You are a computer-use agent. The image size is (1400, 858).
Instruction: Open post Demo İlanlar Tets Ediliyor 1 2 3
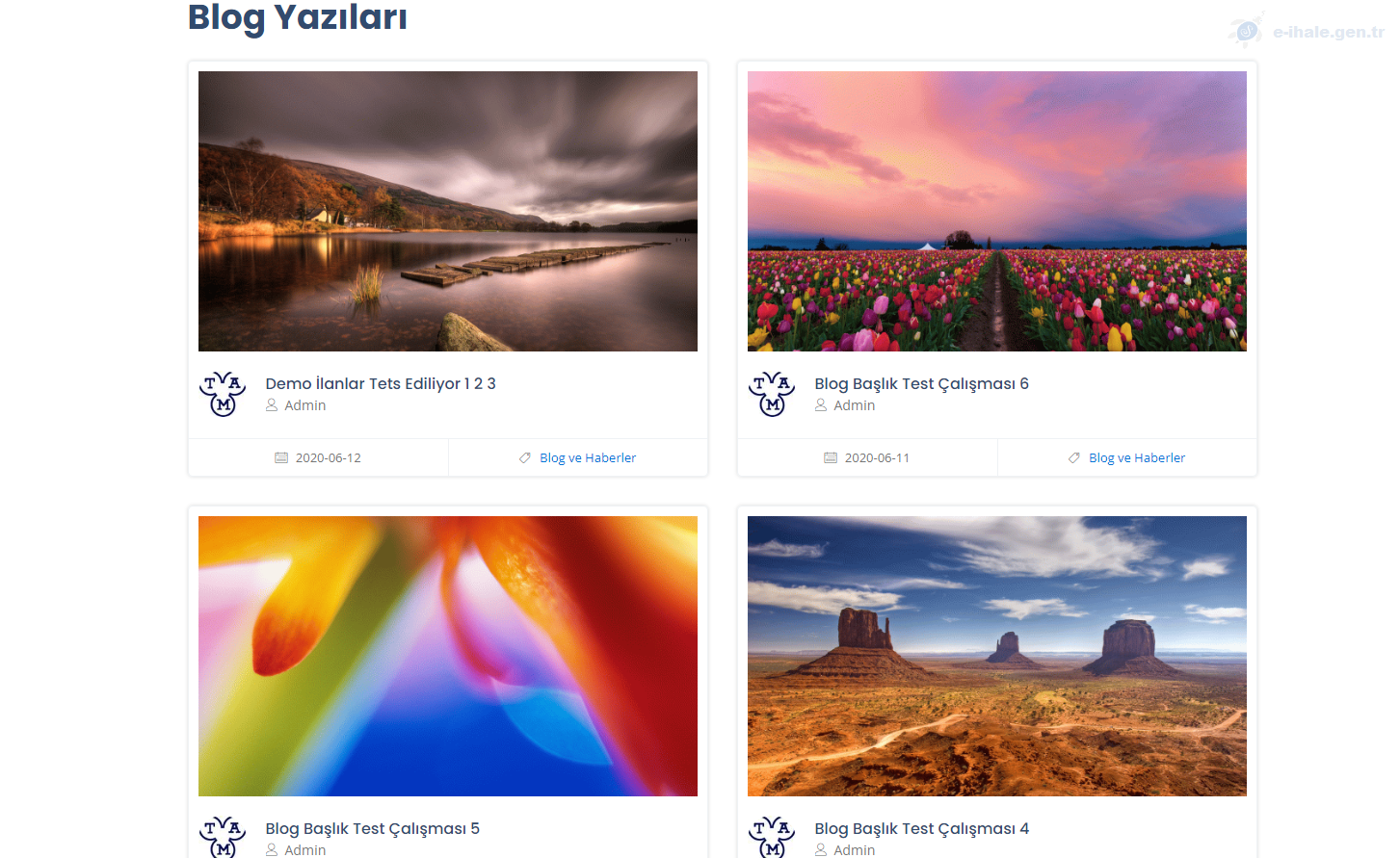[x=381, y=383]
